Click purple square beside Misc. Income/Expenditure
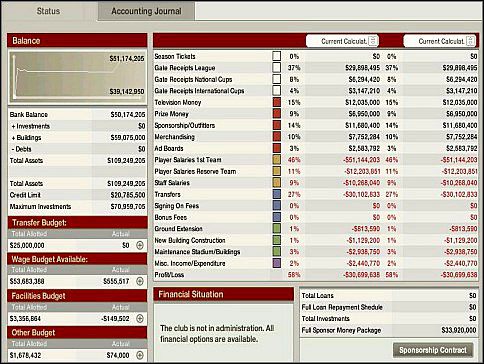The height and width of the screenshot is (364, 484). tap(277, 263)
